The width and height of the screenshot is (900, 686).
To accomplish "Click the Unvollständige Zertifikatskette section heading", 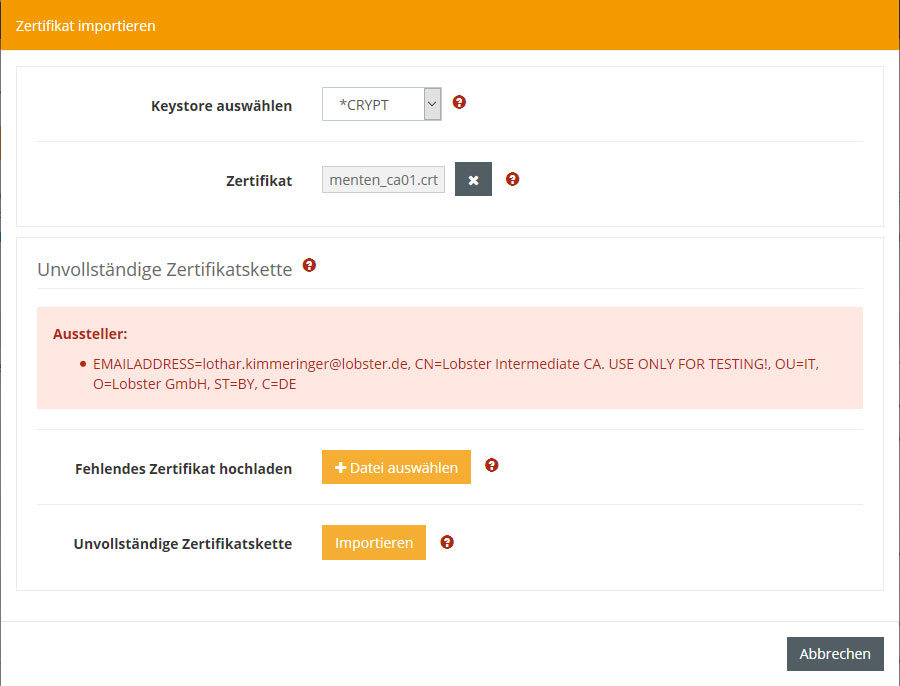I will (164, 269).
